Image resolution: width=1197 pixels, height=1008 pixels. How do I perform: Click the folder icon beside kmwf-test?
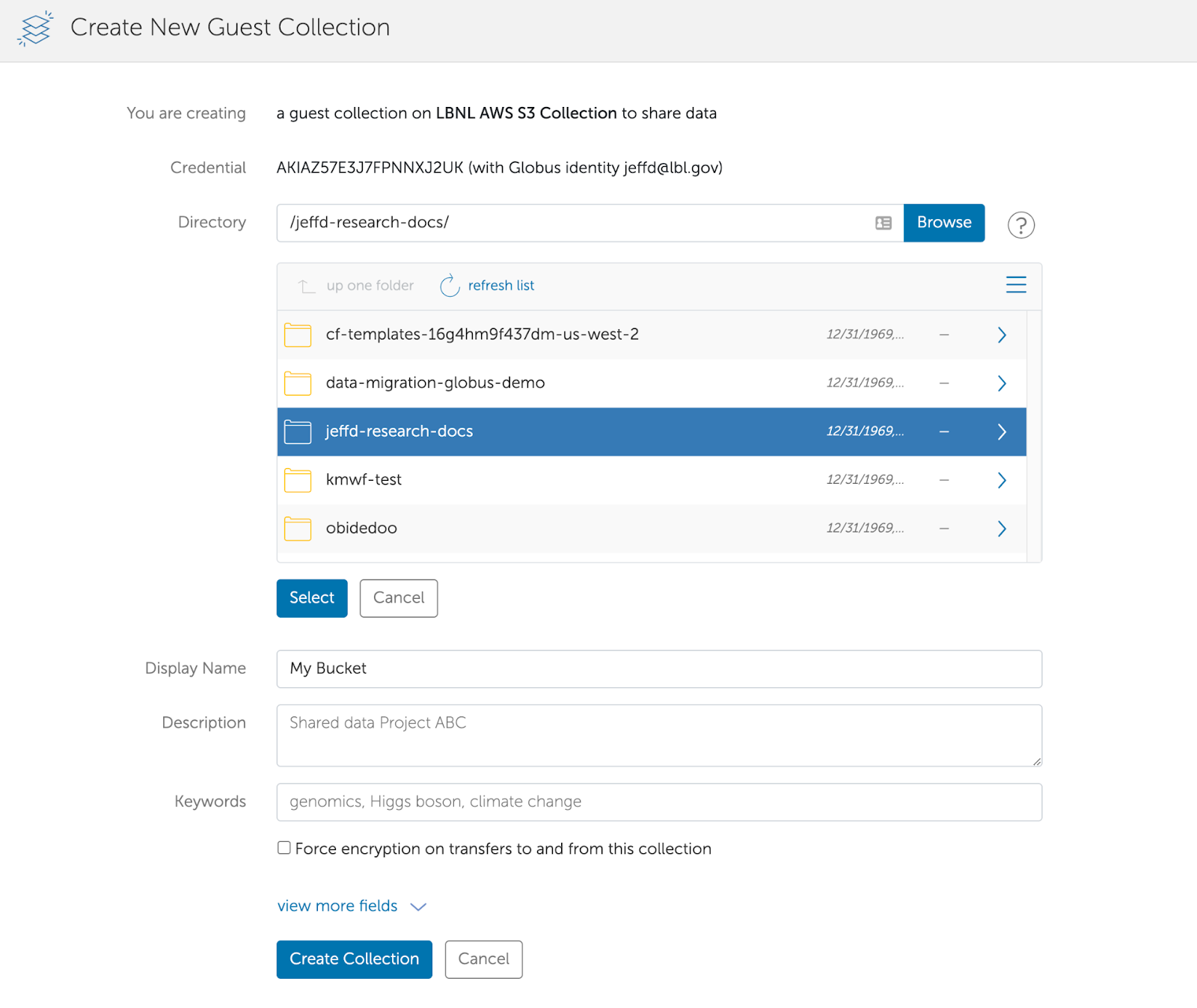298,480
